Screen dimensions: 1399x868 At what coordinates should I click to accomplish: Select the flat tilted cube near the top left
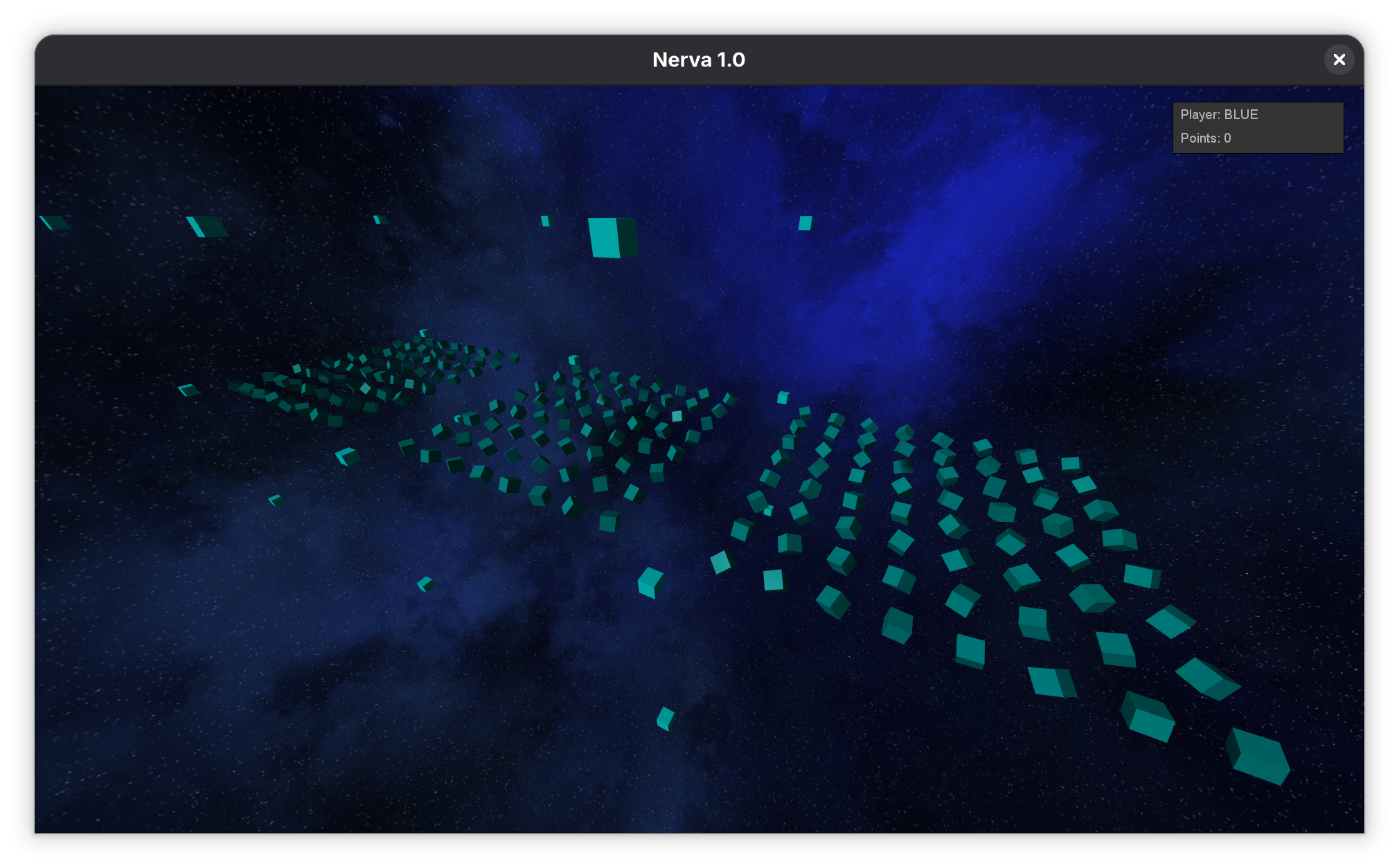[206, 226]
